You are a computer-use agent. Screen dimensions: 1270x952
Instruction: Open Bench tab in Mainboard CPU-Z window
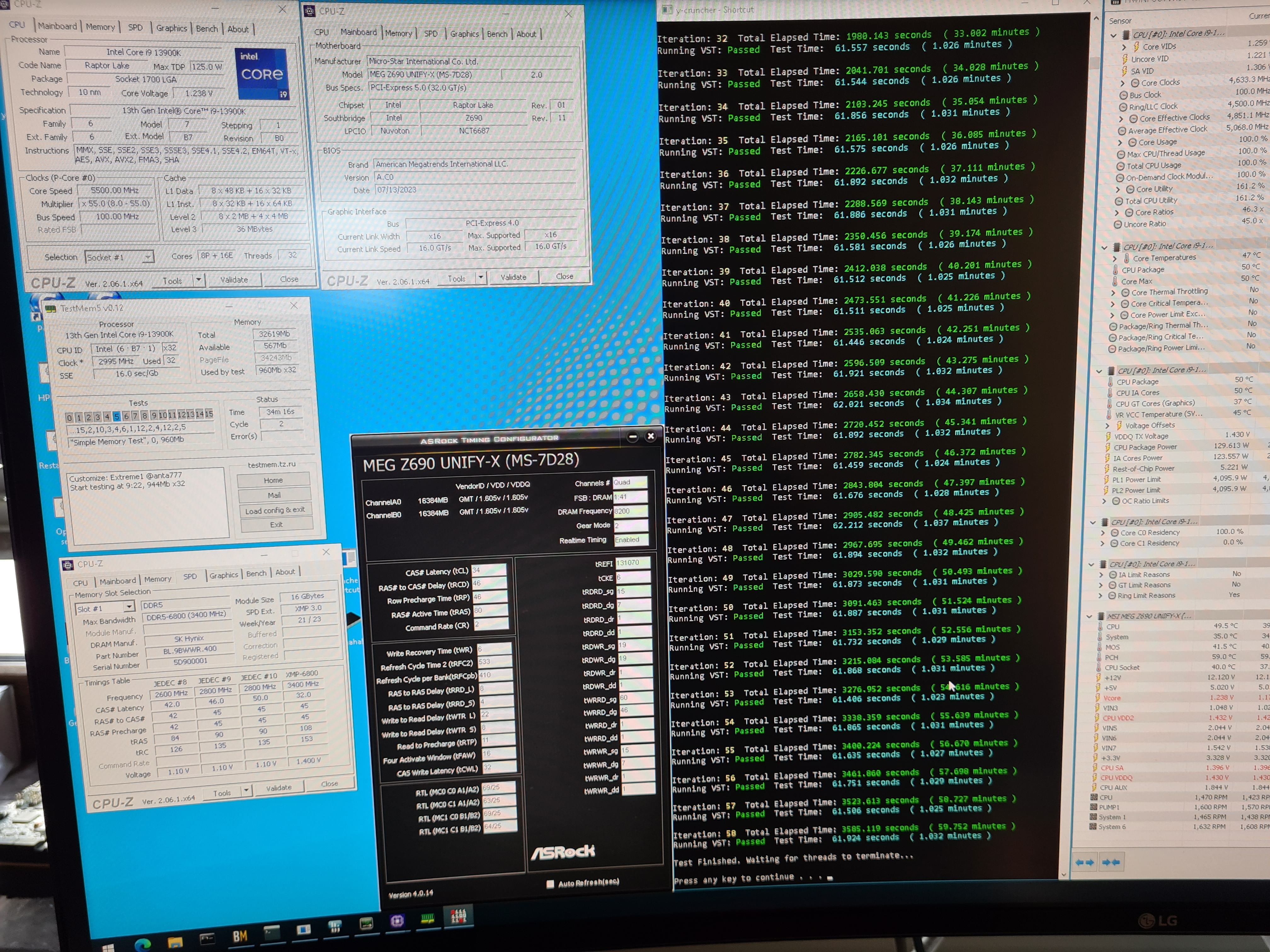[497, 34]
